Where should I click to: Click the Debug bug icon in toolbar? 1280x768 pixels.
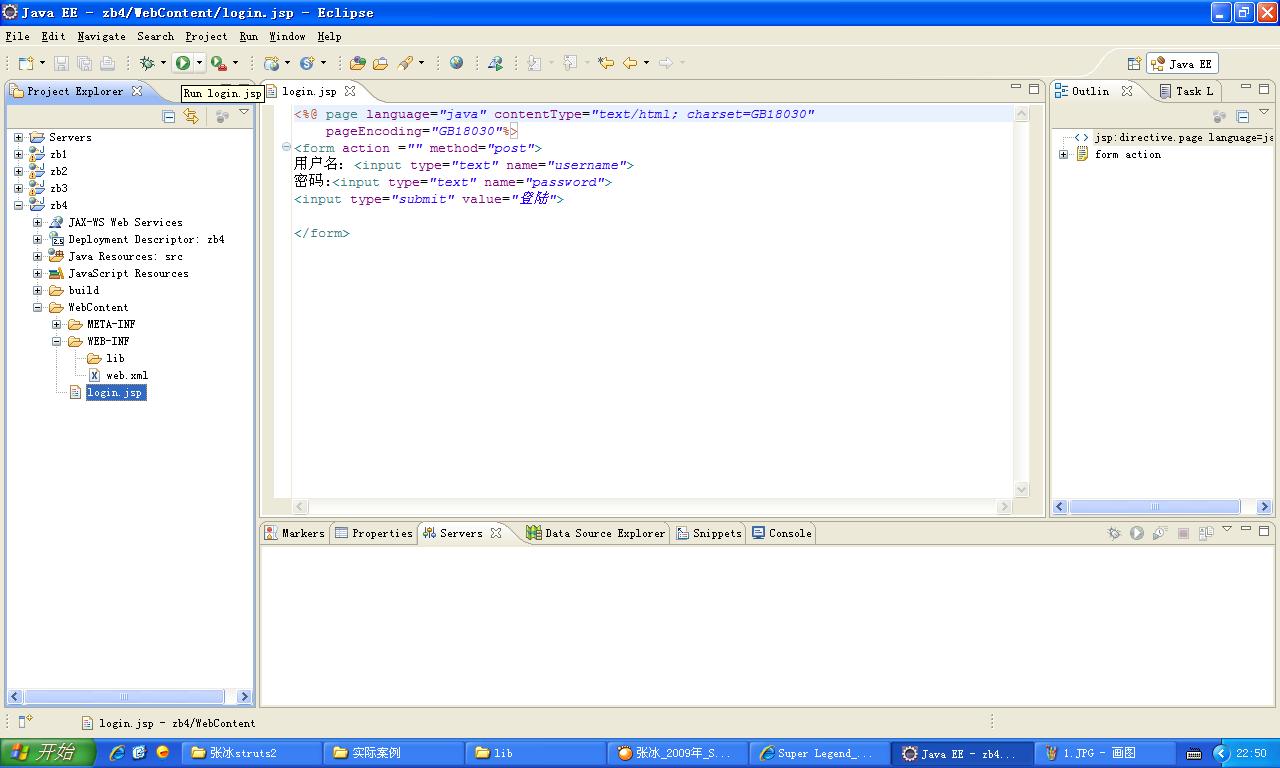pyautogui.click(x=147, y=63)
